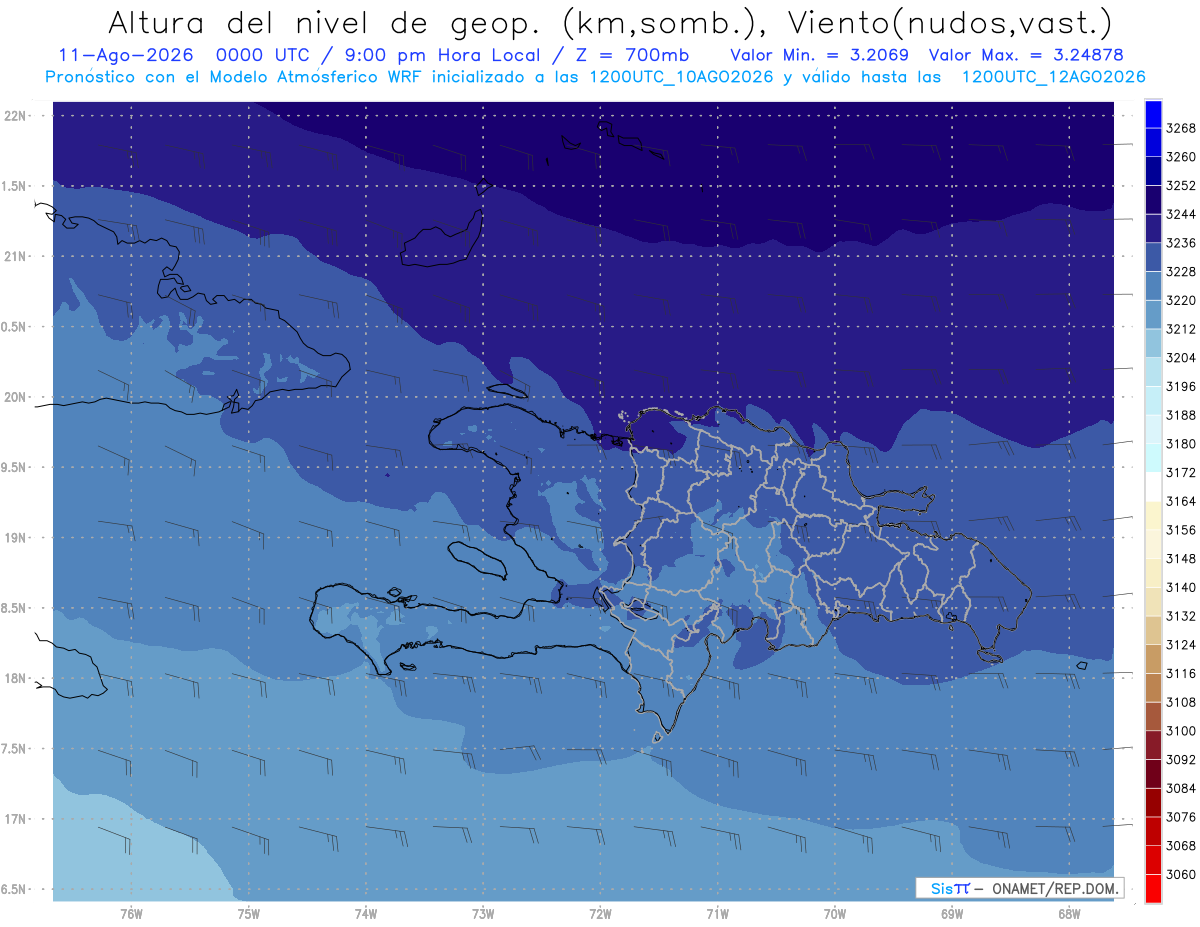Click the 3260 legend value
The image size is (1200, 927).
1181,157
